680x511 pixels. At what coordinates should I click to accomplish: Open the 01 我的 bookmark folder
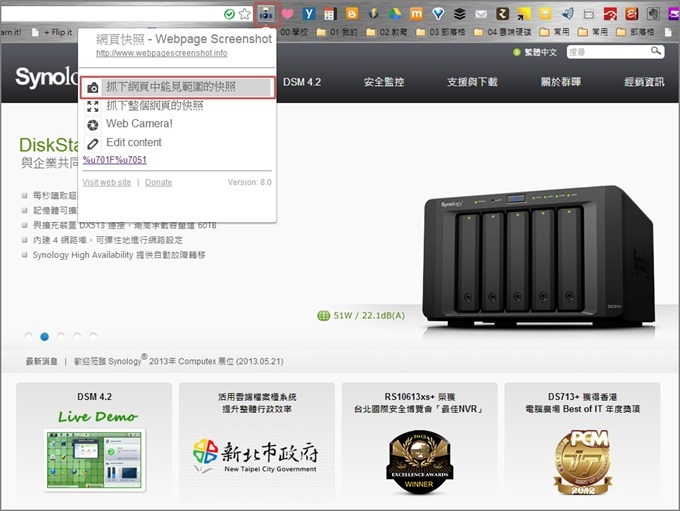337,32
